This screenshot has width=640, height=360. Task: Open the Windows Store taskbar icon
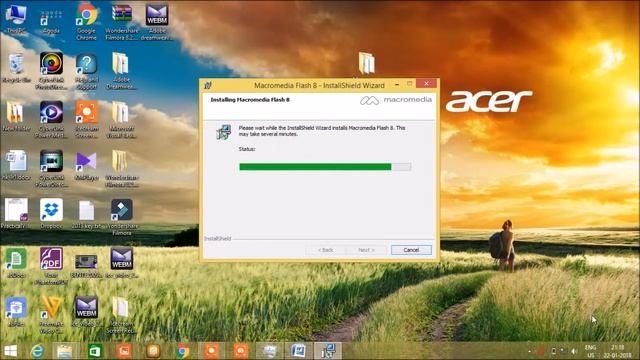(95, 351)
